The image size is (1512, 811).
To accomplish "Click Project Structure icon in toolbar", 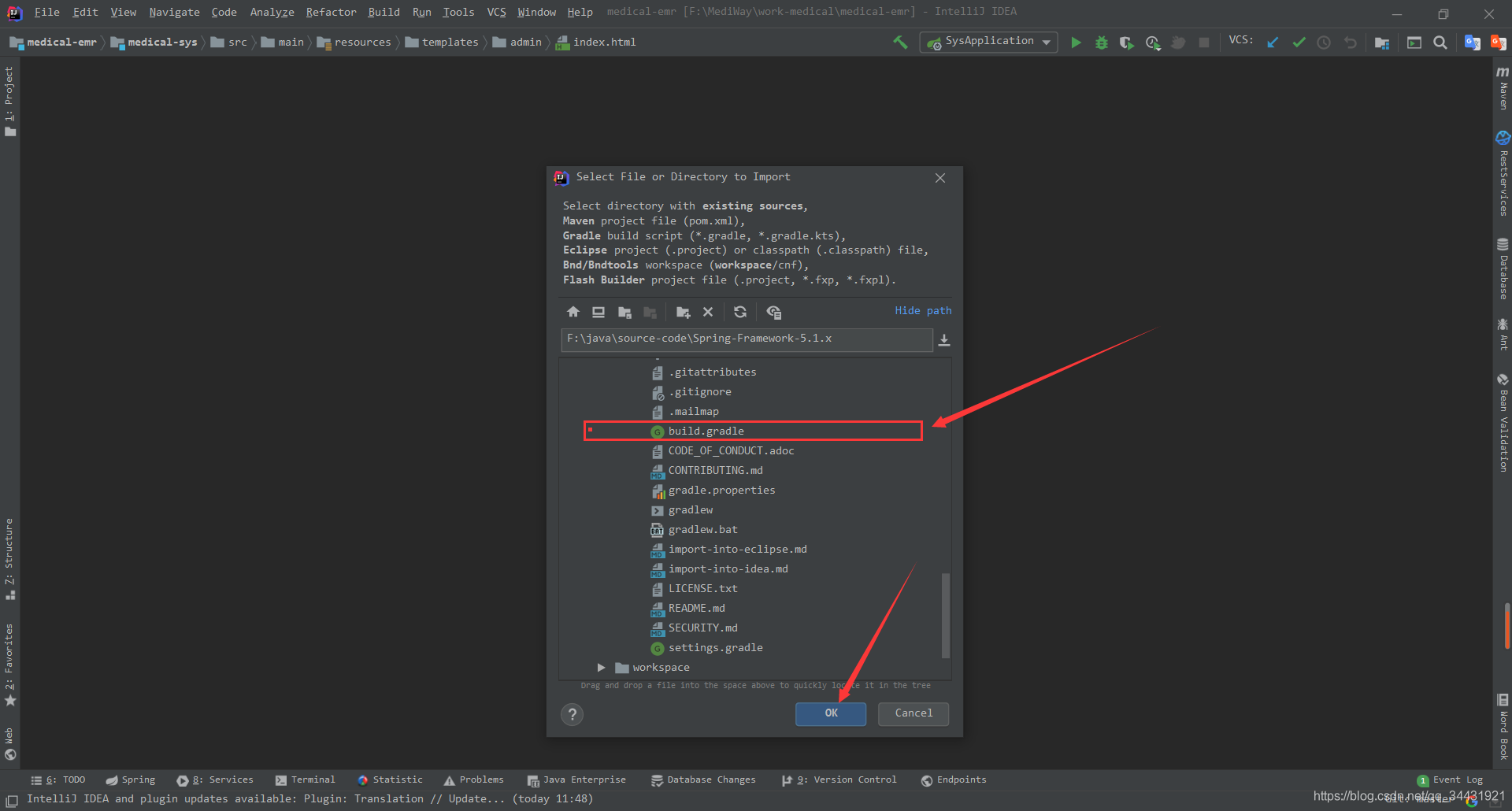I will [1382, 43].
